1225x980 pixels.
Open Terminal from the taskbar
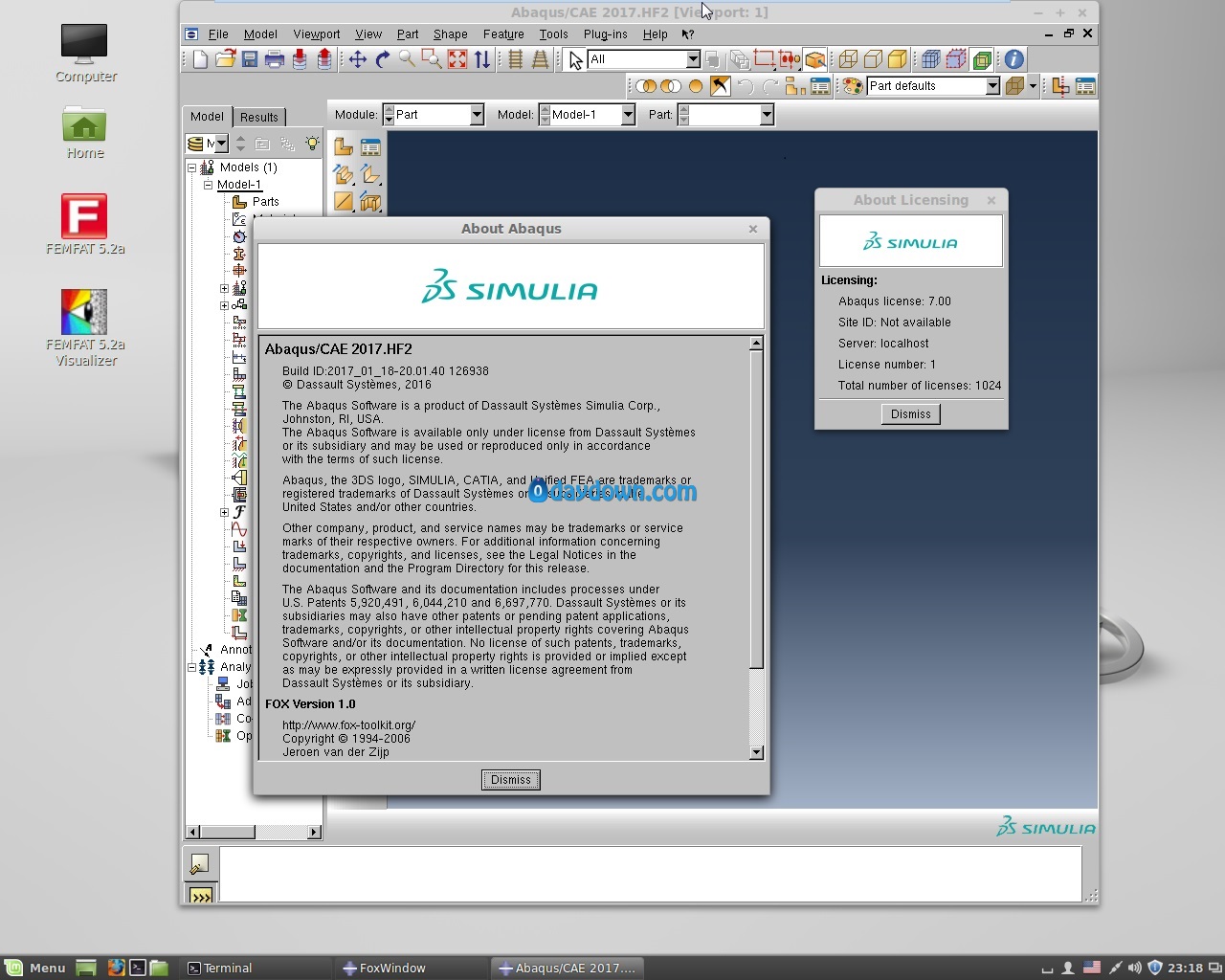tap(219, 968)
